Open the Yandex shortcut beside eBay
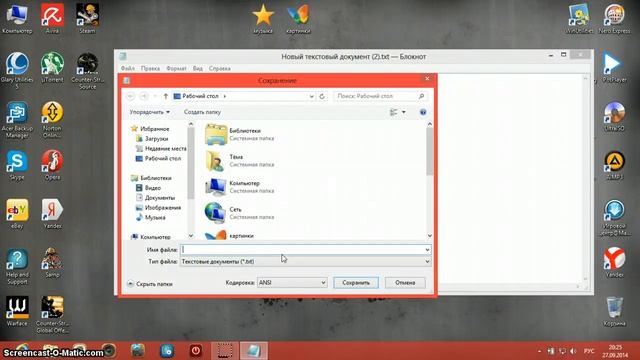 (52, 213)
